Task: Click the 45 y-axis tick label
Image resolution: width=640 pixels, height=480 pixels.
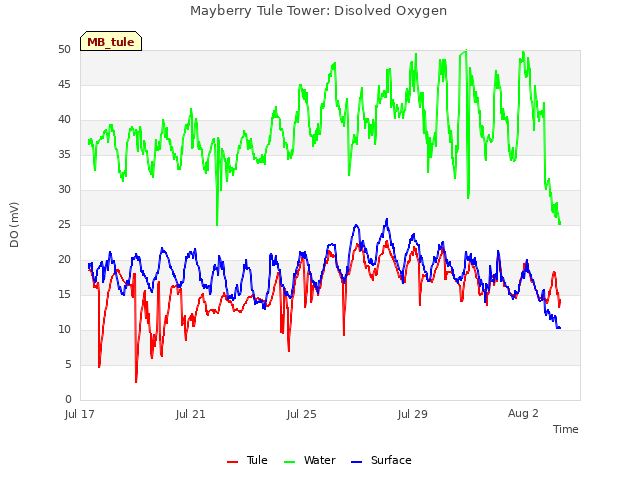Action: click(64, 84)
